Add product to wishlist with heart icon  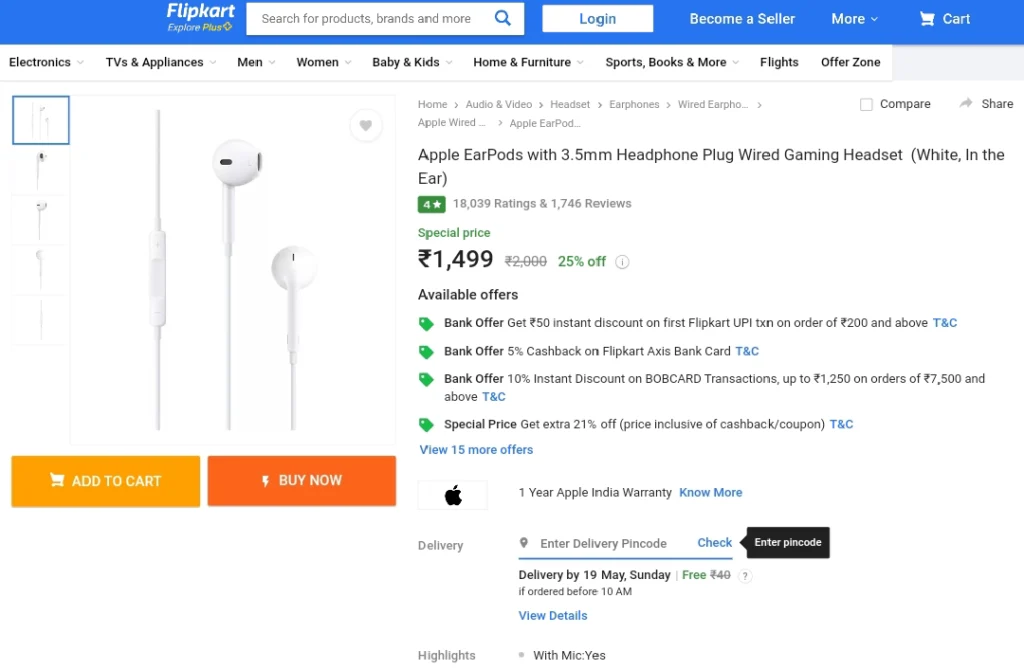tap(366, 125)
